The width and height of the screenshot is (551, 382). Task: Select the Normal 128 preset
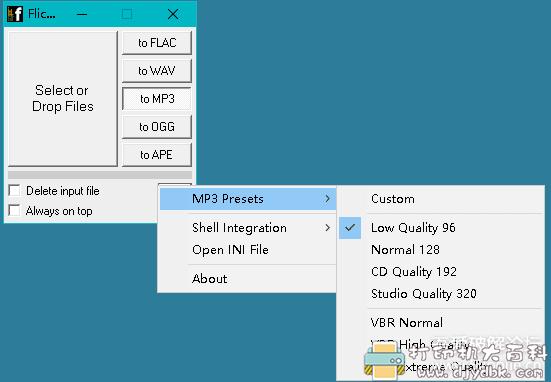pos(441,250)
